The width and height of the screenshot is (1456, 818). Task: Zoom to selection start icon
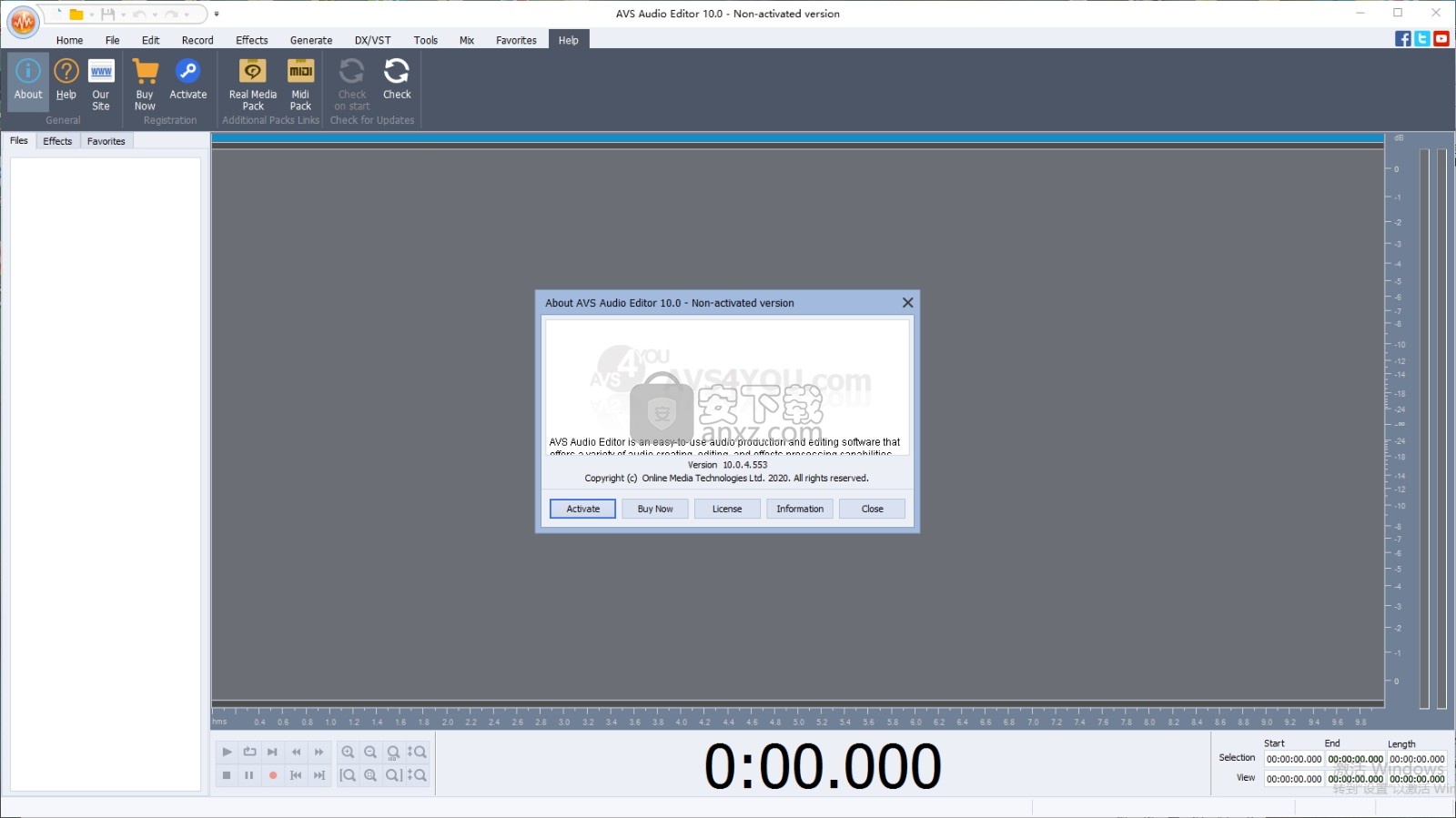(348, 775)
